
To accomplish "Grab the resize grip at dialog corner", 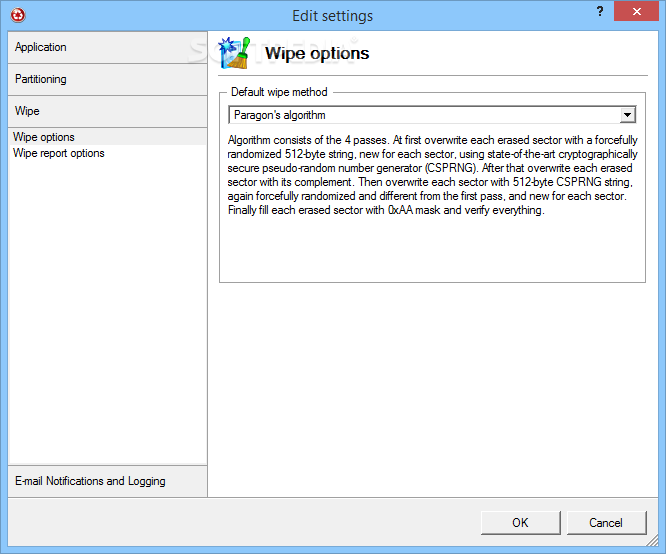I will click(x=652, y=540).
